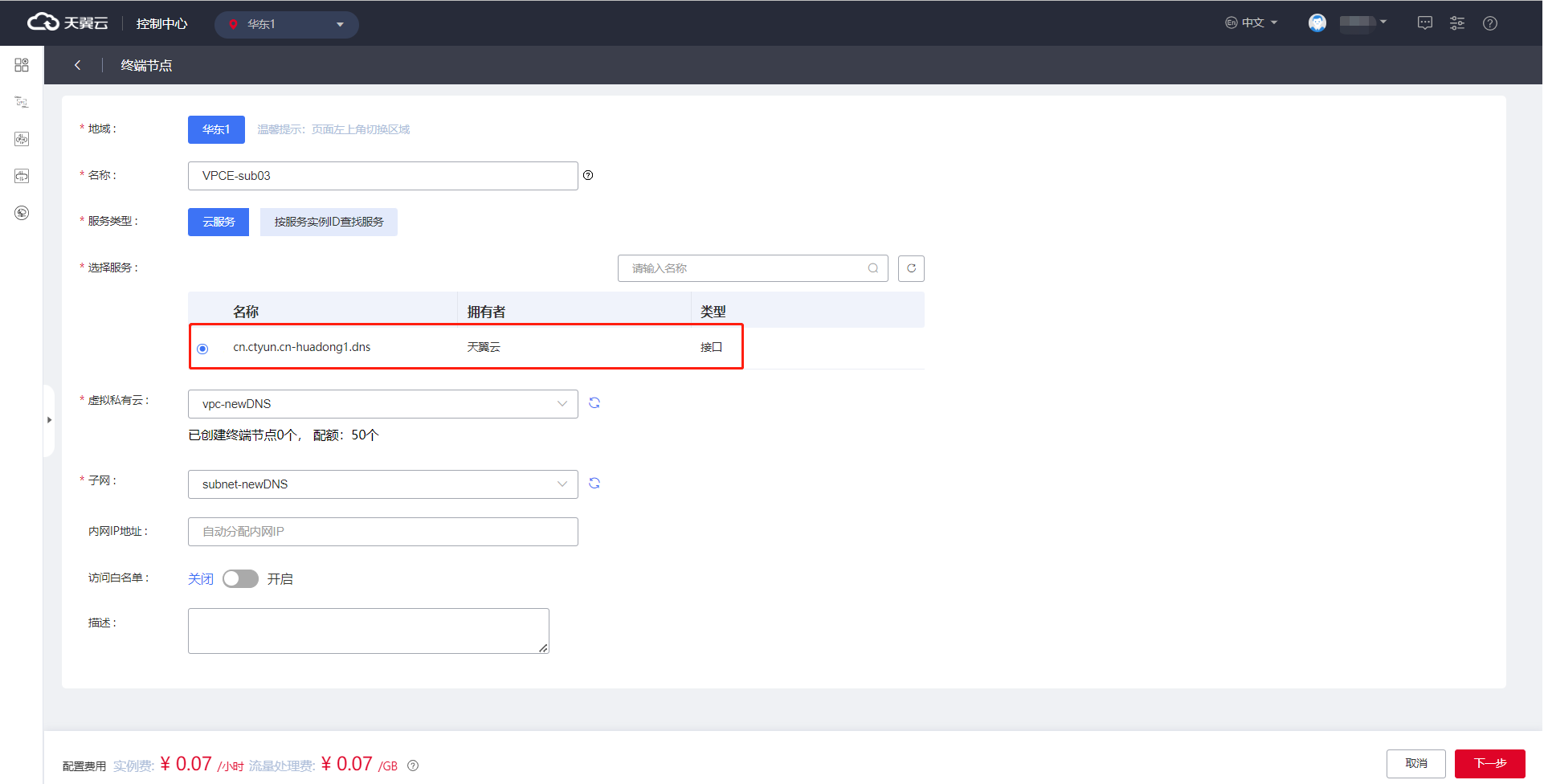Expand the account name dropdown arrow
1544x784 pixels.
1383,22
